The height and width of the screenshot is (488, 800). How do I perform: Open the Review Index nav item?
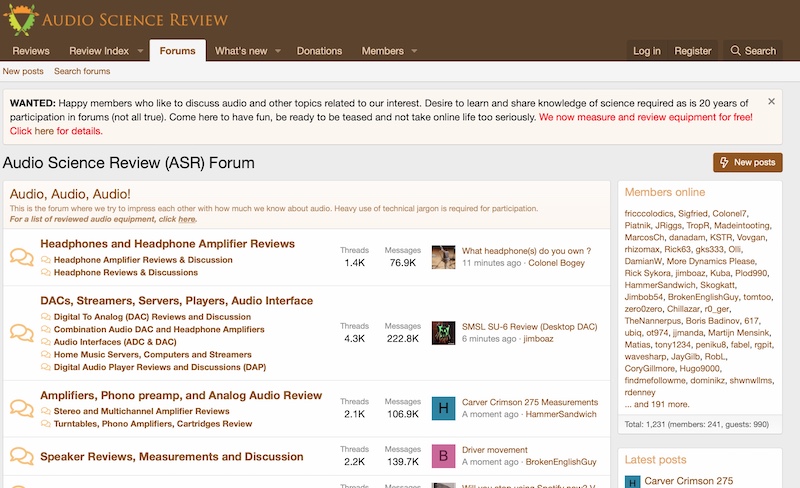pos(99,51)
